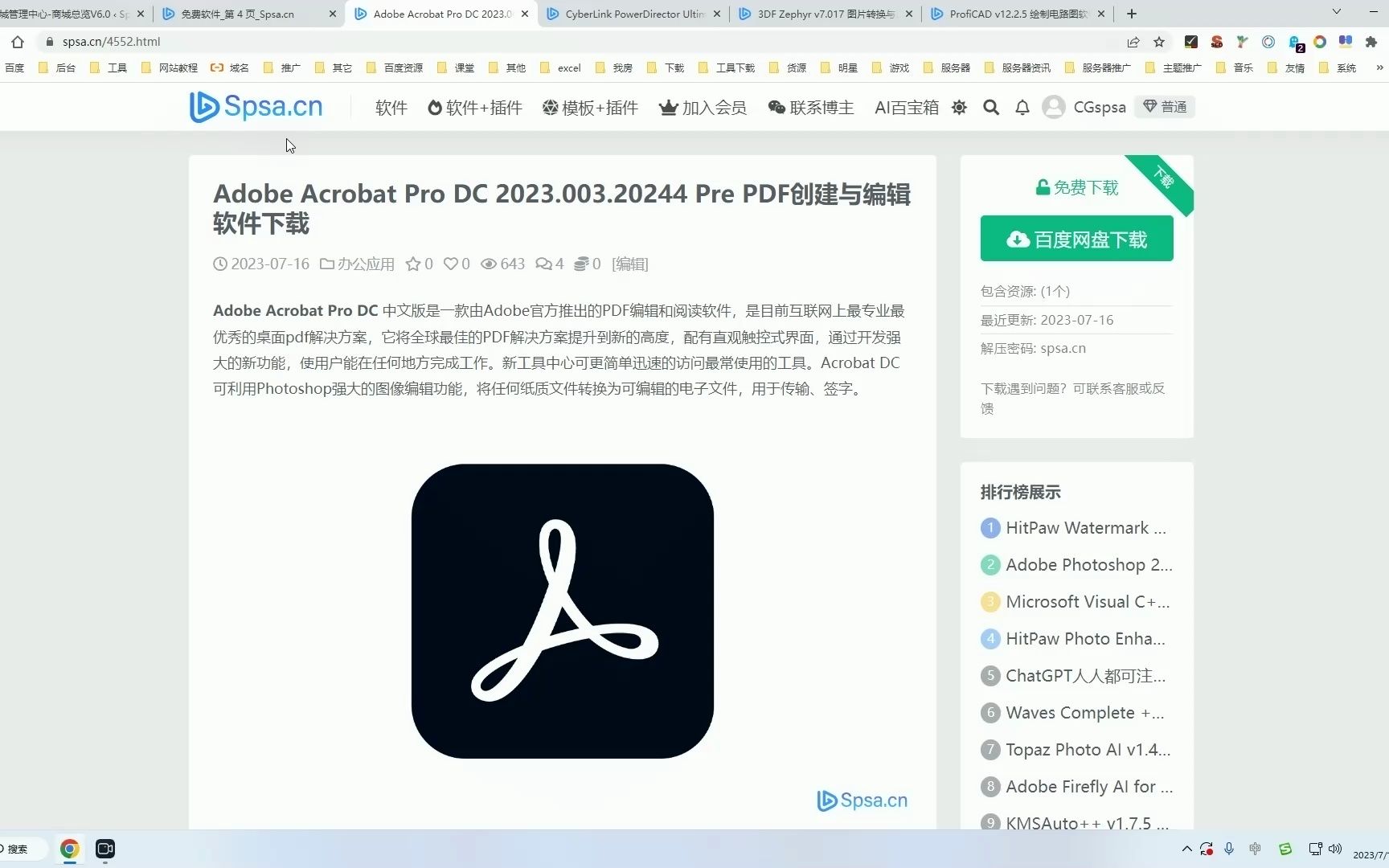Click the [编辑] edit link

[629, 264]
